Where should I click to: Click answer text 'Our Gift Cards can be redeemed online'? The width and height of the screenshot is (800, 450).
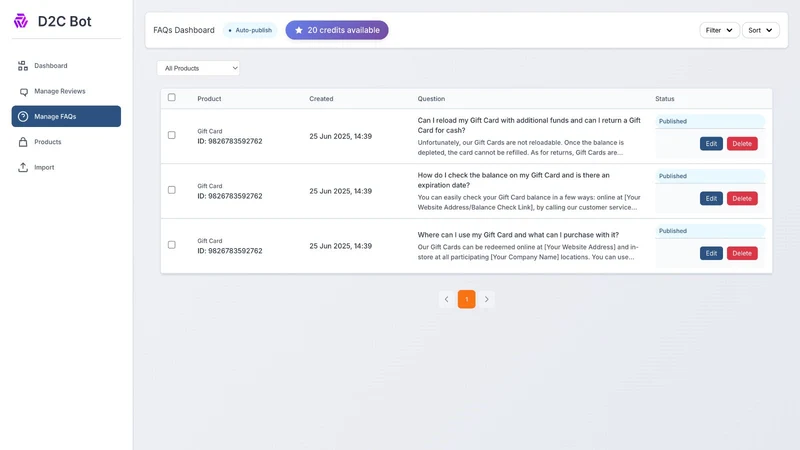coord(528,252)
